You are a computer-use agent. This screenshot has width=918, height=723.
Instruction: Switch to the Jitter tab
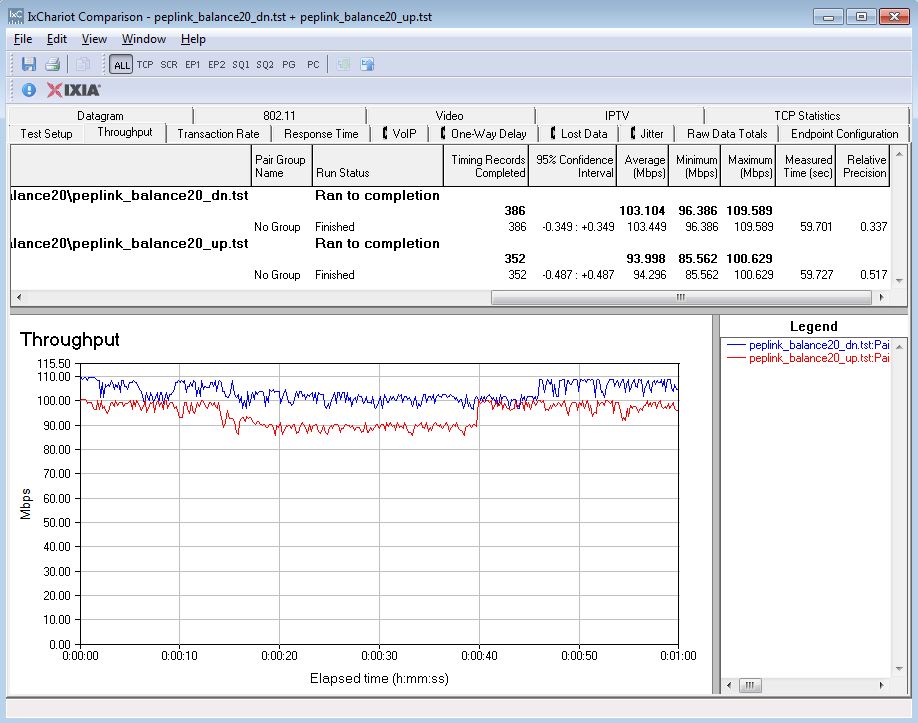pyautogui.click(x=647, y=134)
